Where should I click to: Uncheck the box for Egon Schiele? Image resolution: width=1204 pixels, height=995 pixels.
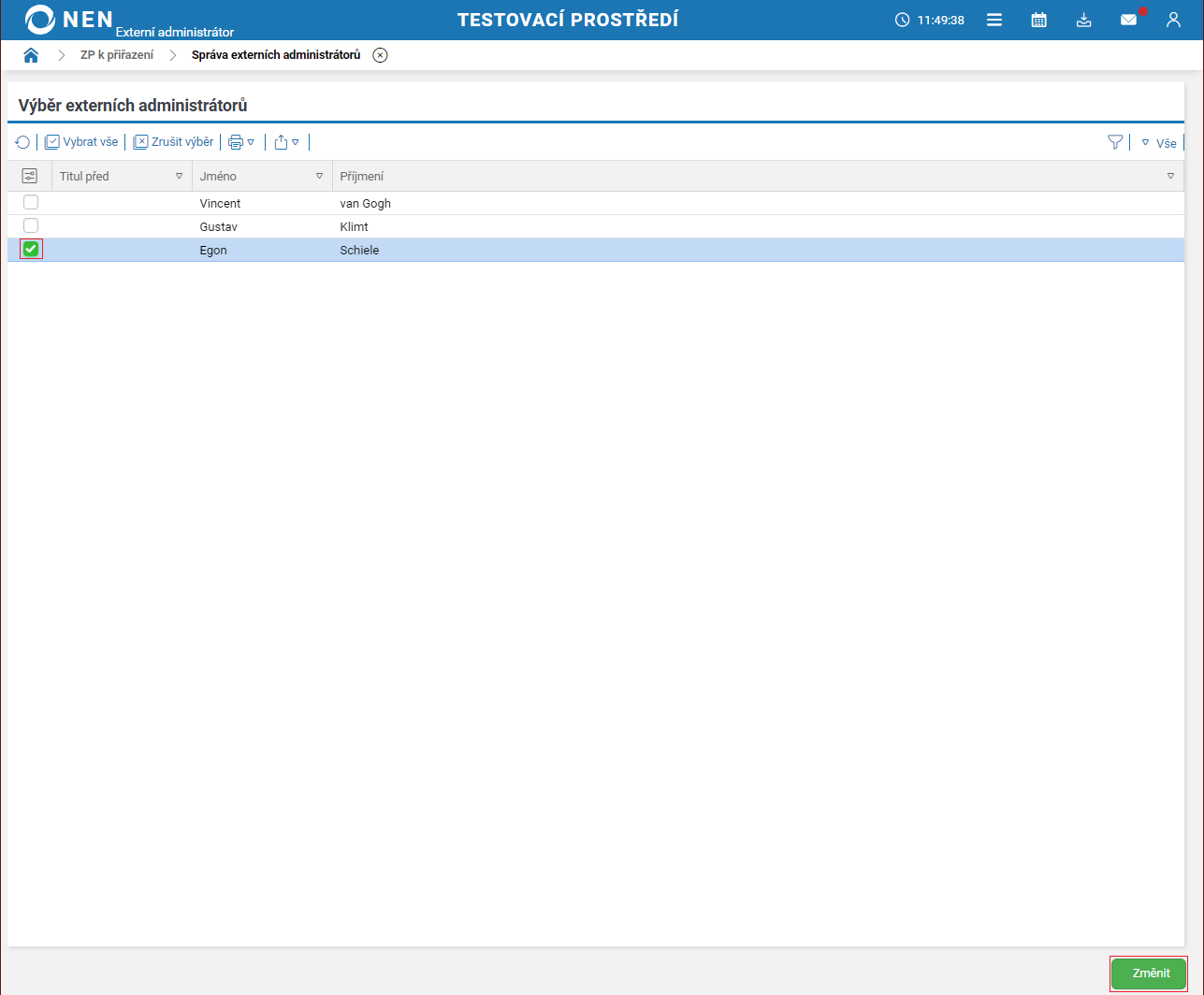click(31, 249)
